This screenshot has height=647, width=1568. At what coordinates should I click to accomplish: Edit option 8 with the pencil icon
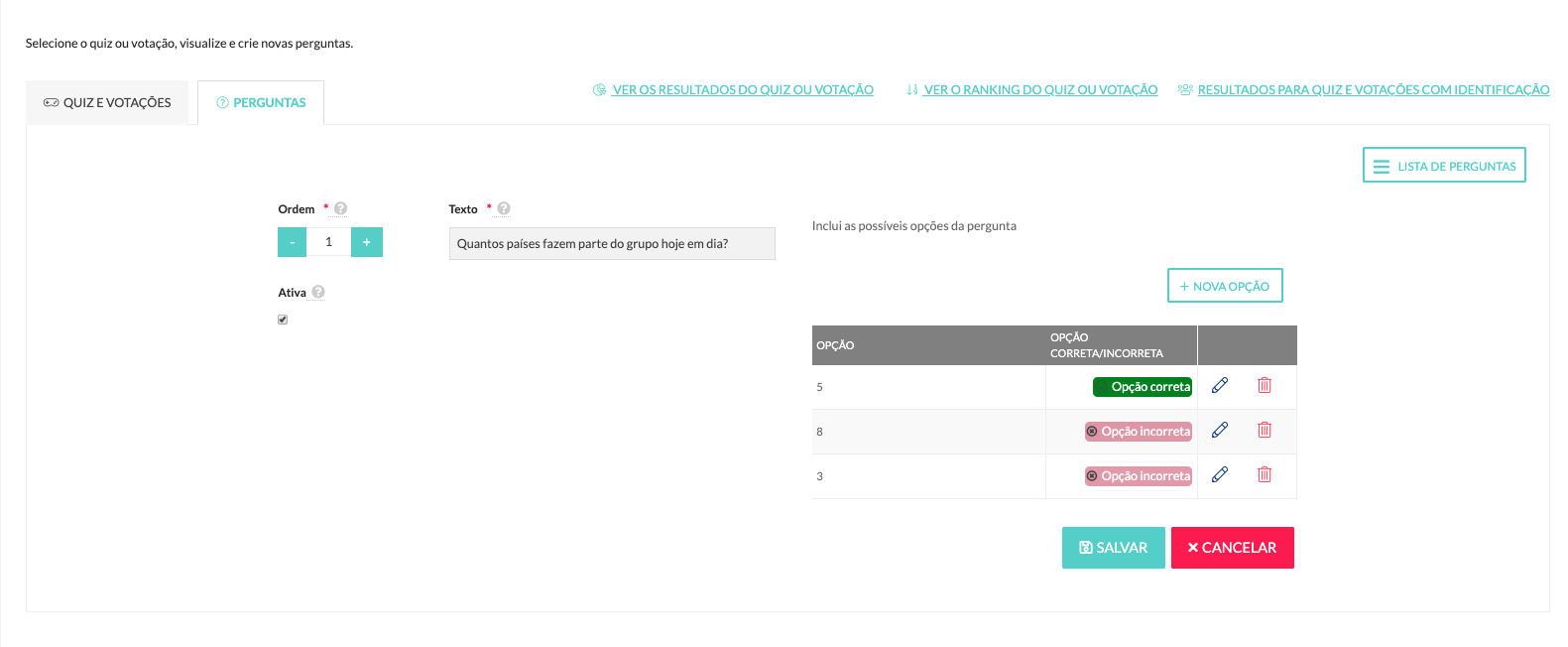(1220, 430)
